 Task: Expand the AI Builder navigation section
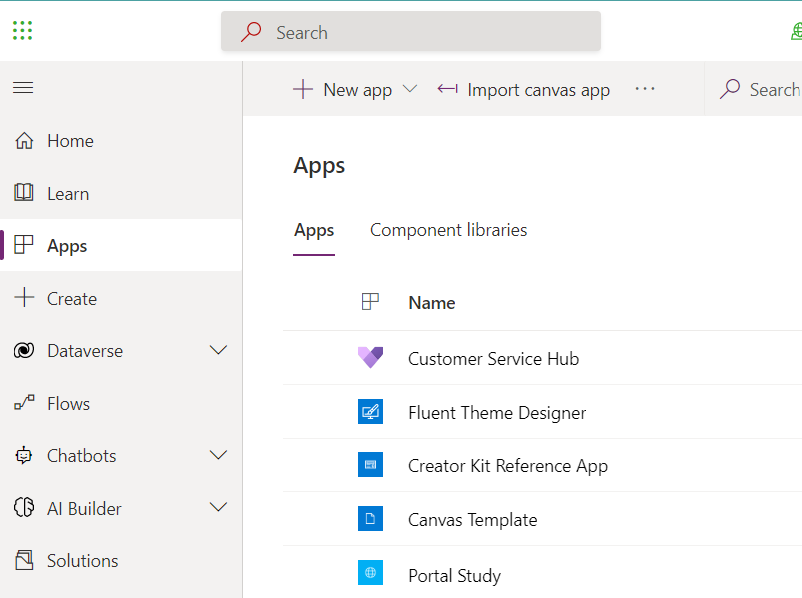pyautogui.click(x=218, y=508)
